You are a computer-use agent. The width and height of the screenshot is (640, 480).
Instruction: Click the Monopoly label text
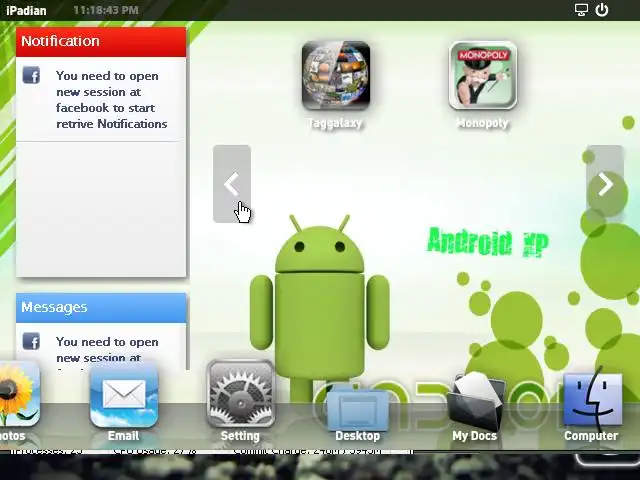pos(482,123)
